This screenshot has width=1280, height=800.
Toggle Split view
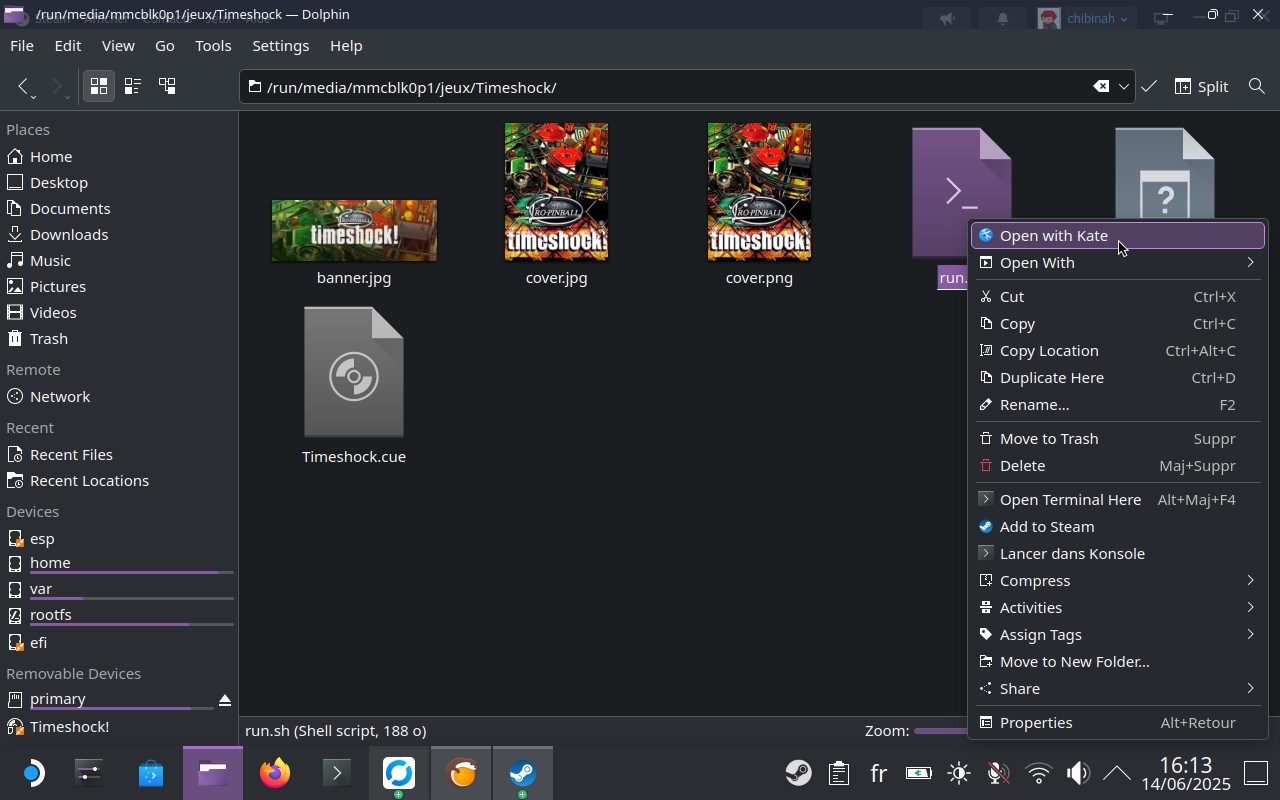(1201, 87)
